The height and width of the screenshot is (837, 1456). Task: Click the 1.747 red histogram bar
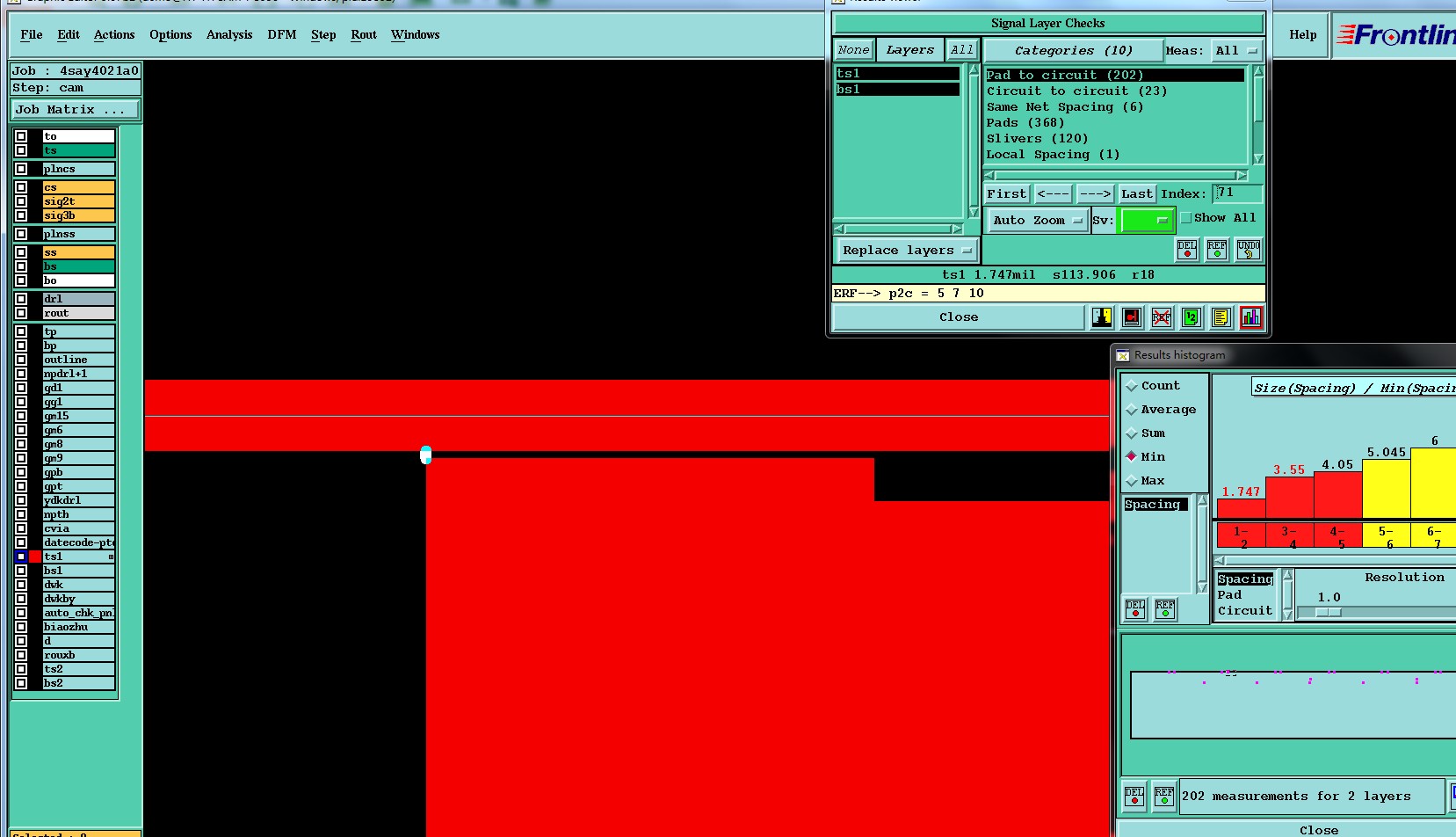[1241, 508]
